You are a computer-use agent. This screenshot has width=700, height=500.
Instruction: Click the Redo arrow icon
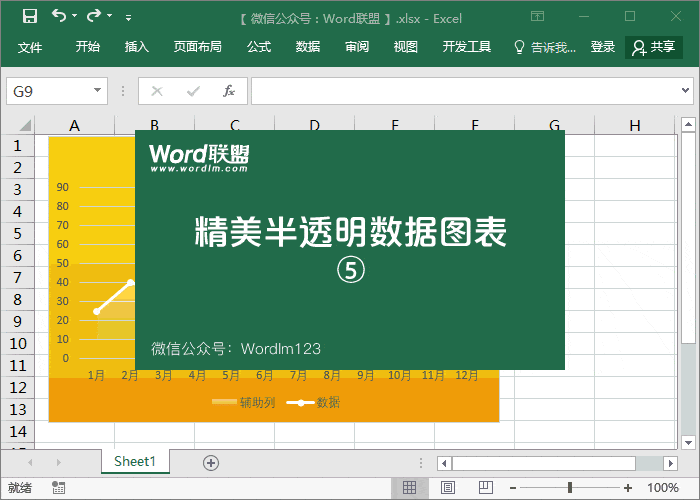94,16
